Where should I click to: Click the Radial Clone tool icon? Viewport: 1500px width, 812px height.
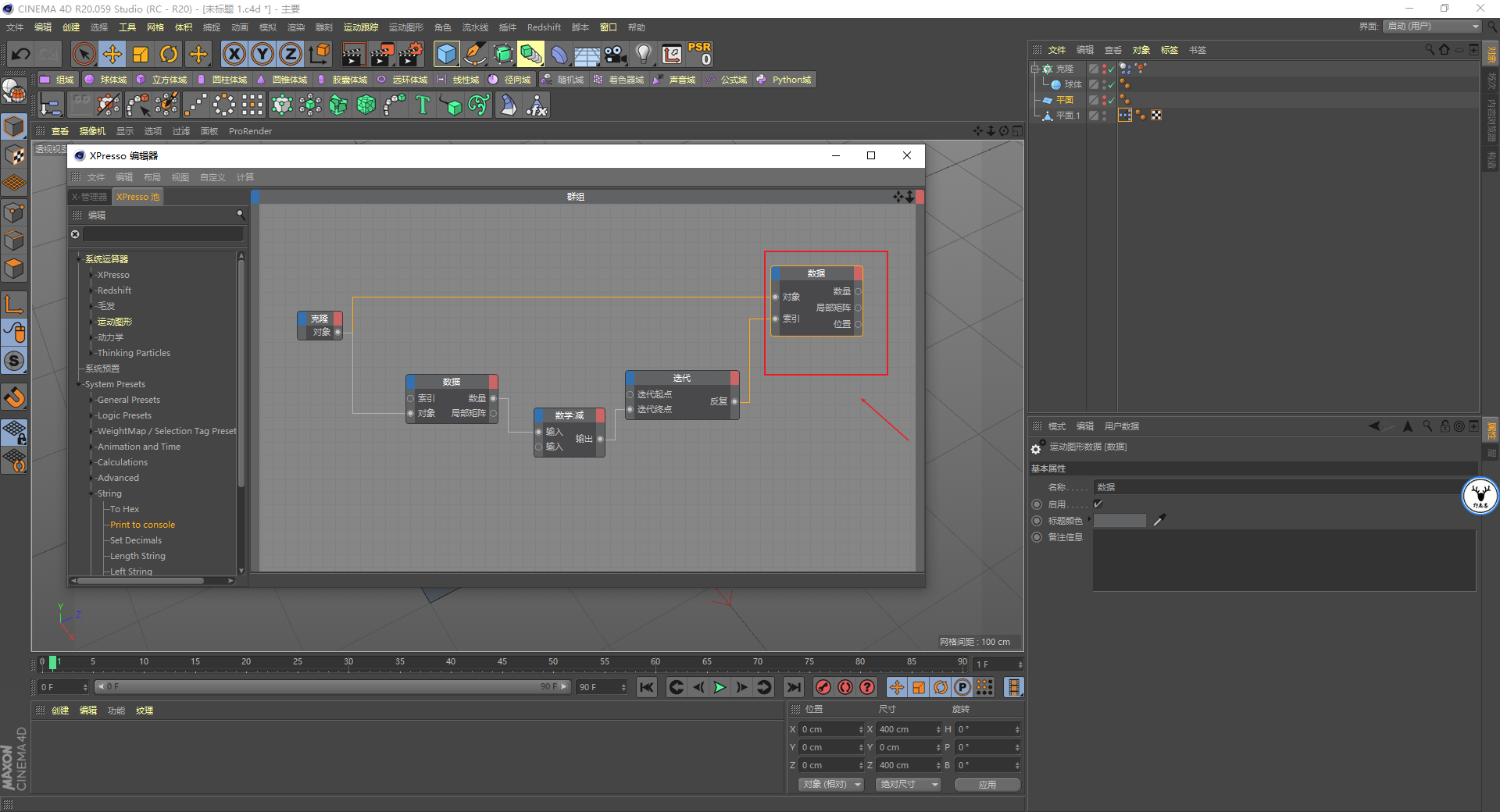(x=224, y=105)
